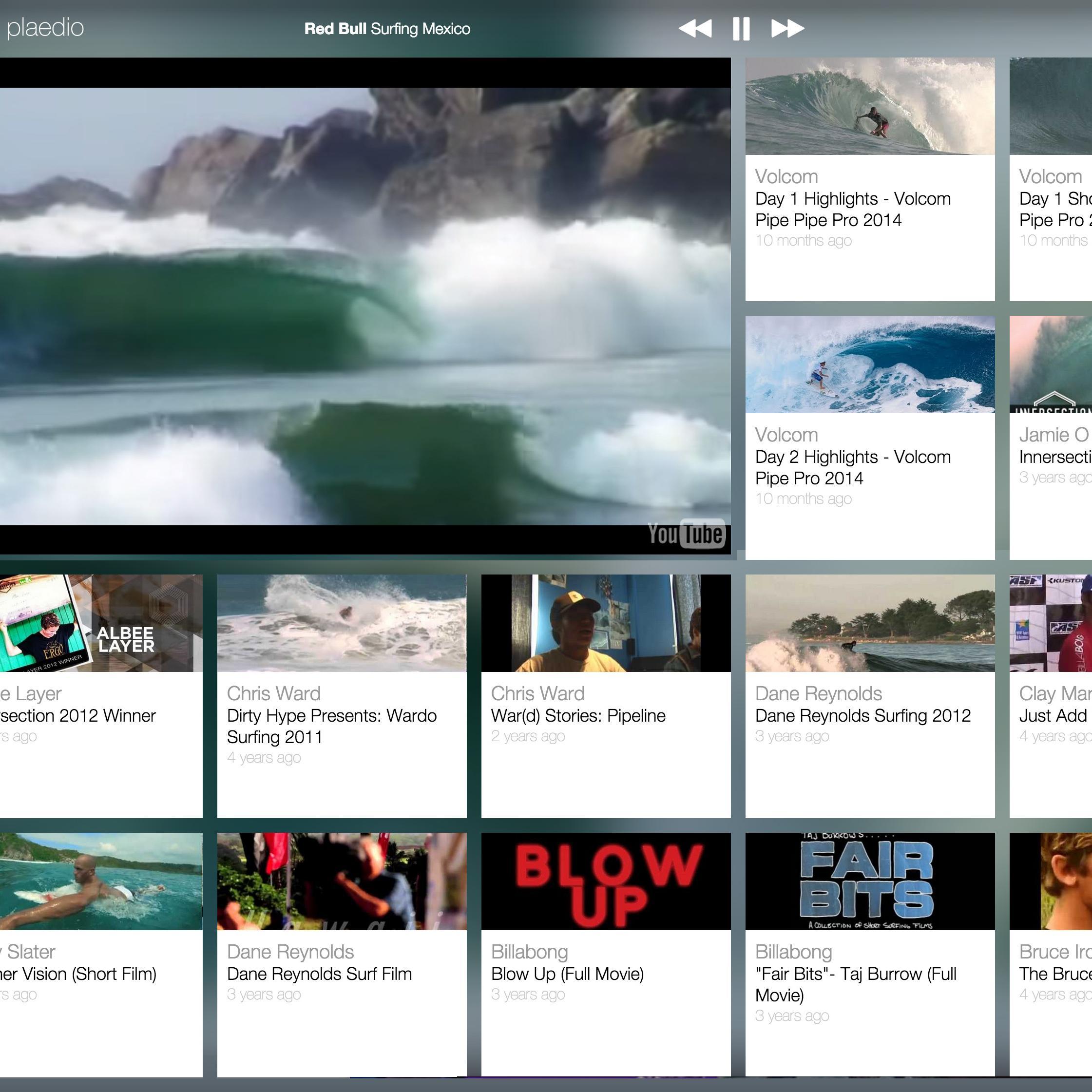Click the YouTube logo in the video player

coord(686,534)
